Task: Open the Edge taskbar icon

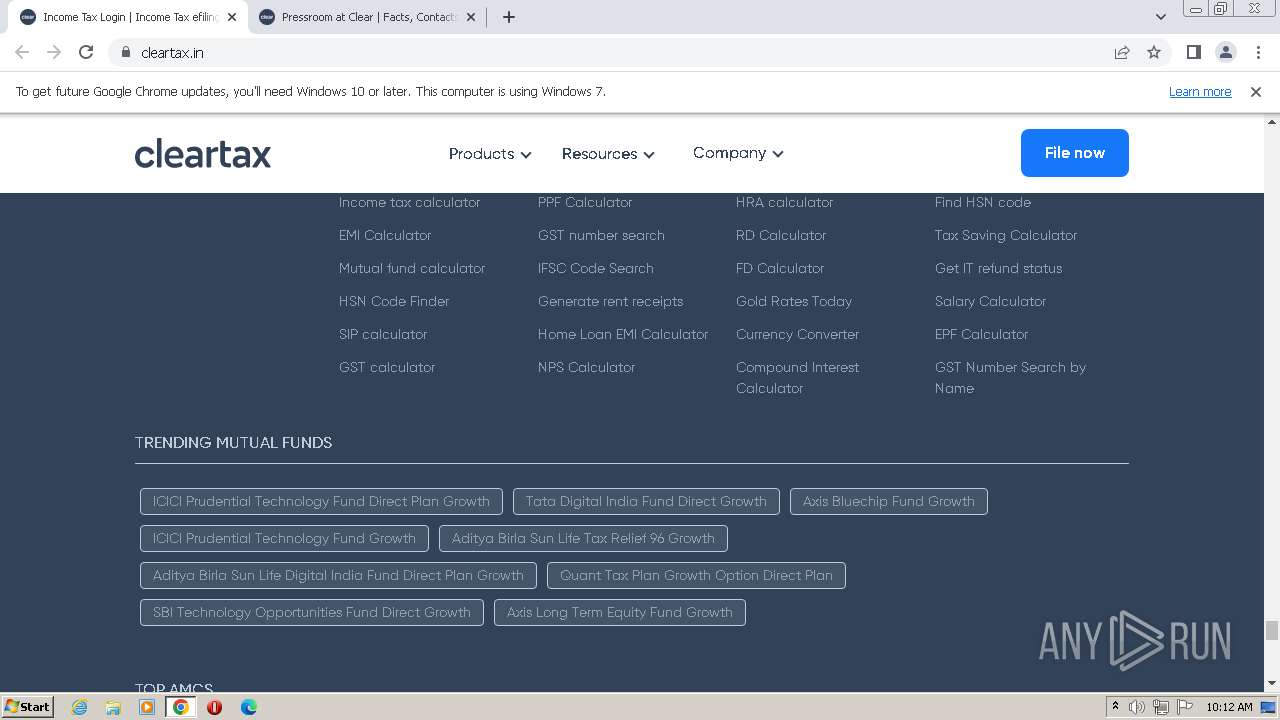Action: (x=249, y=707)
